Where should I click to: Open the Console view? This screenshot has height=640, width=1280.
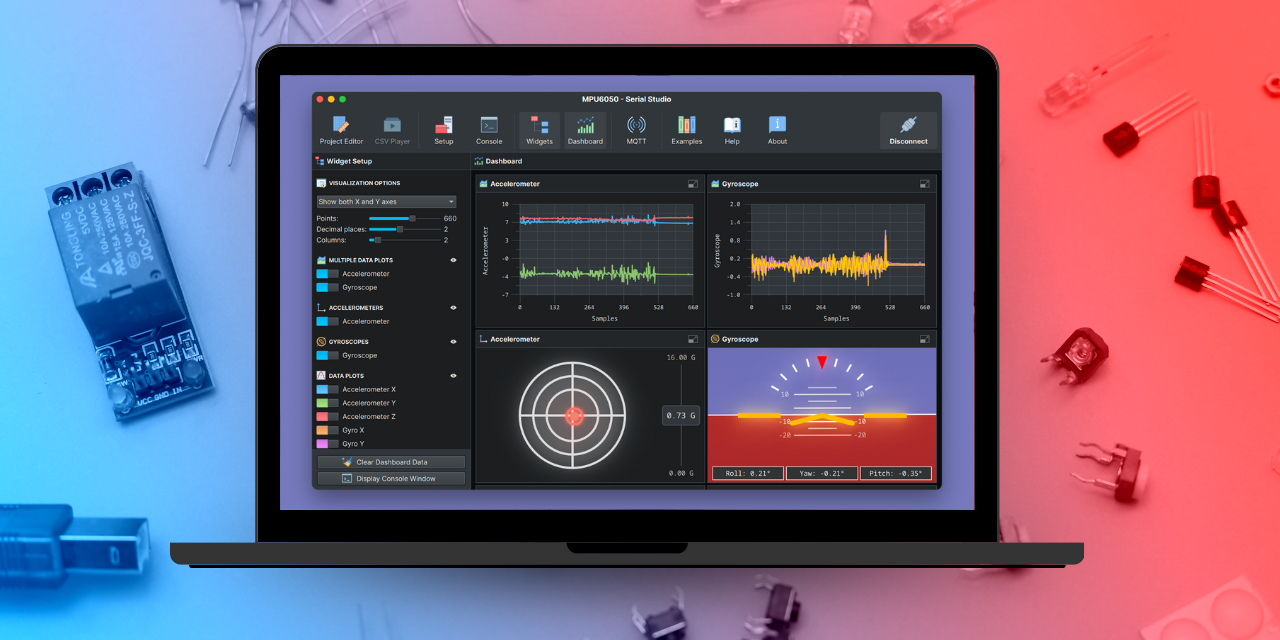489,129
